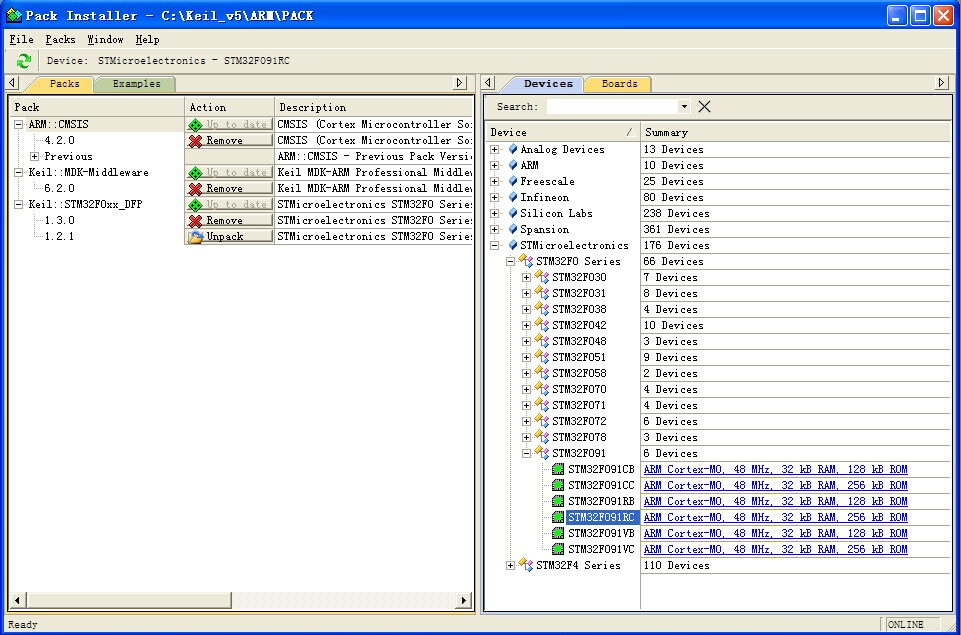Open the search field dropdown arrow
The image size is (961, 635).
coord(684,107)
